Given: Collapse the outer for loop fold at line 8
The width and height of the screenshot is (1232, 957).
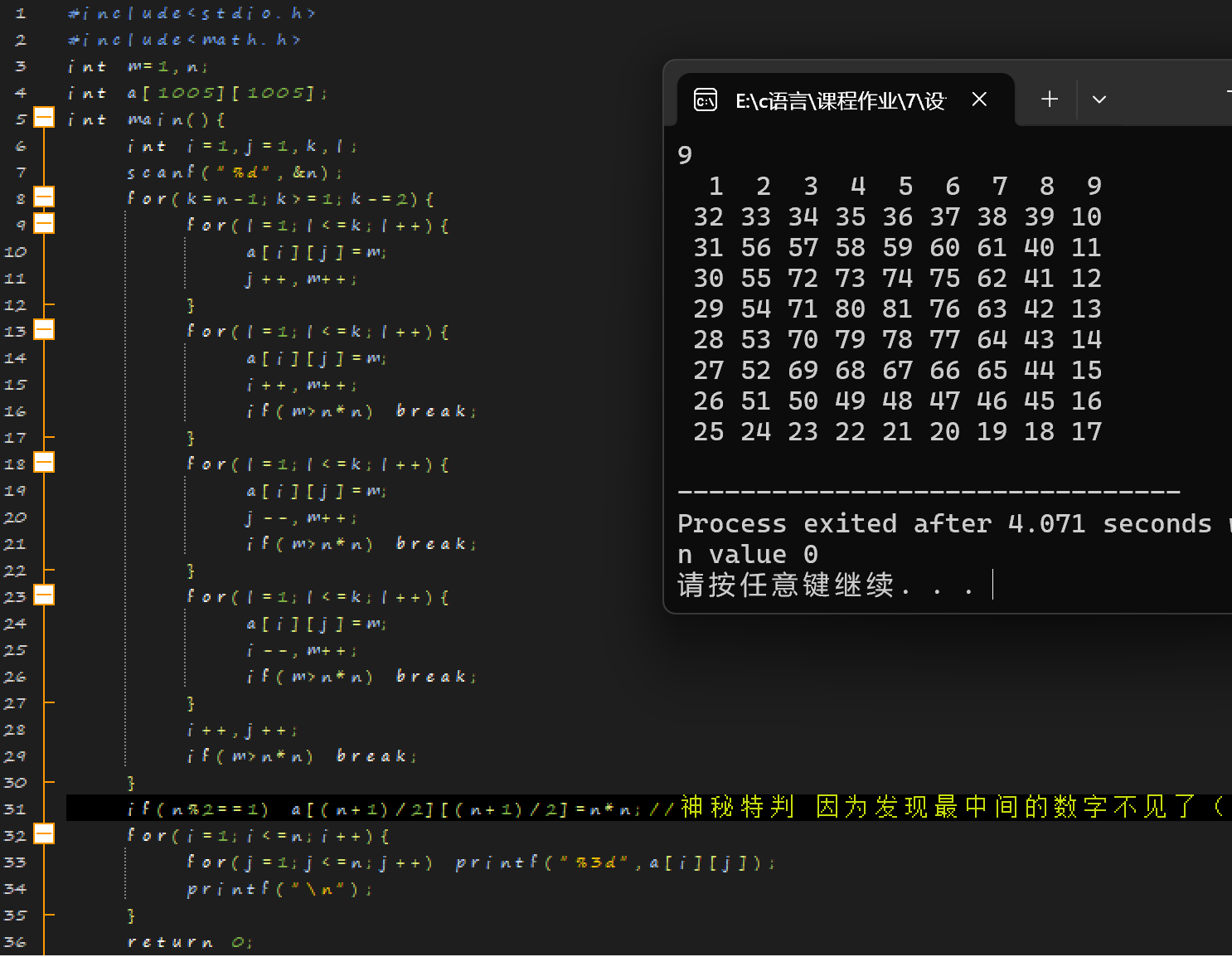Looking at the screenshot, I should (44, 197).
